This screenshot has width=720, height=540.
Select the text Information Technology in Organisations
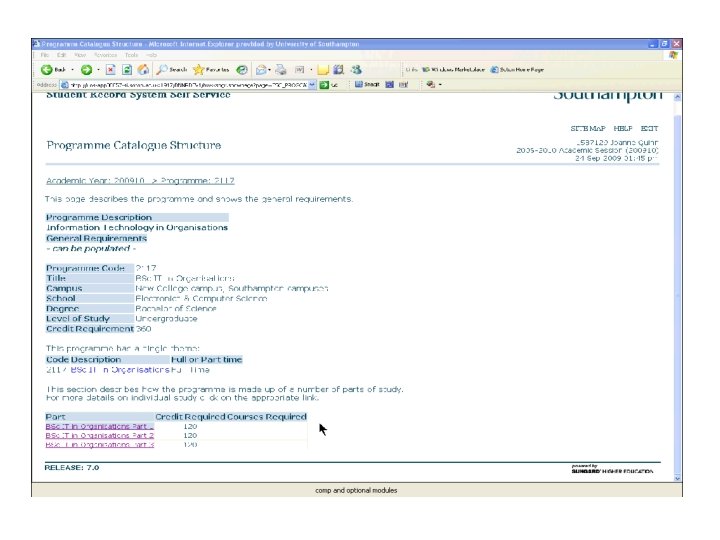point(137,228)
